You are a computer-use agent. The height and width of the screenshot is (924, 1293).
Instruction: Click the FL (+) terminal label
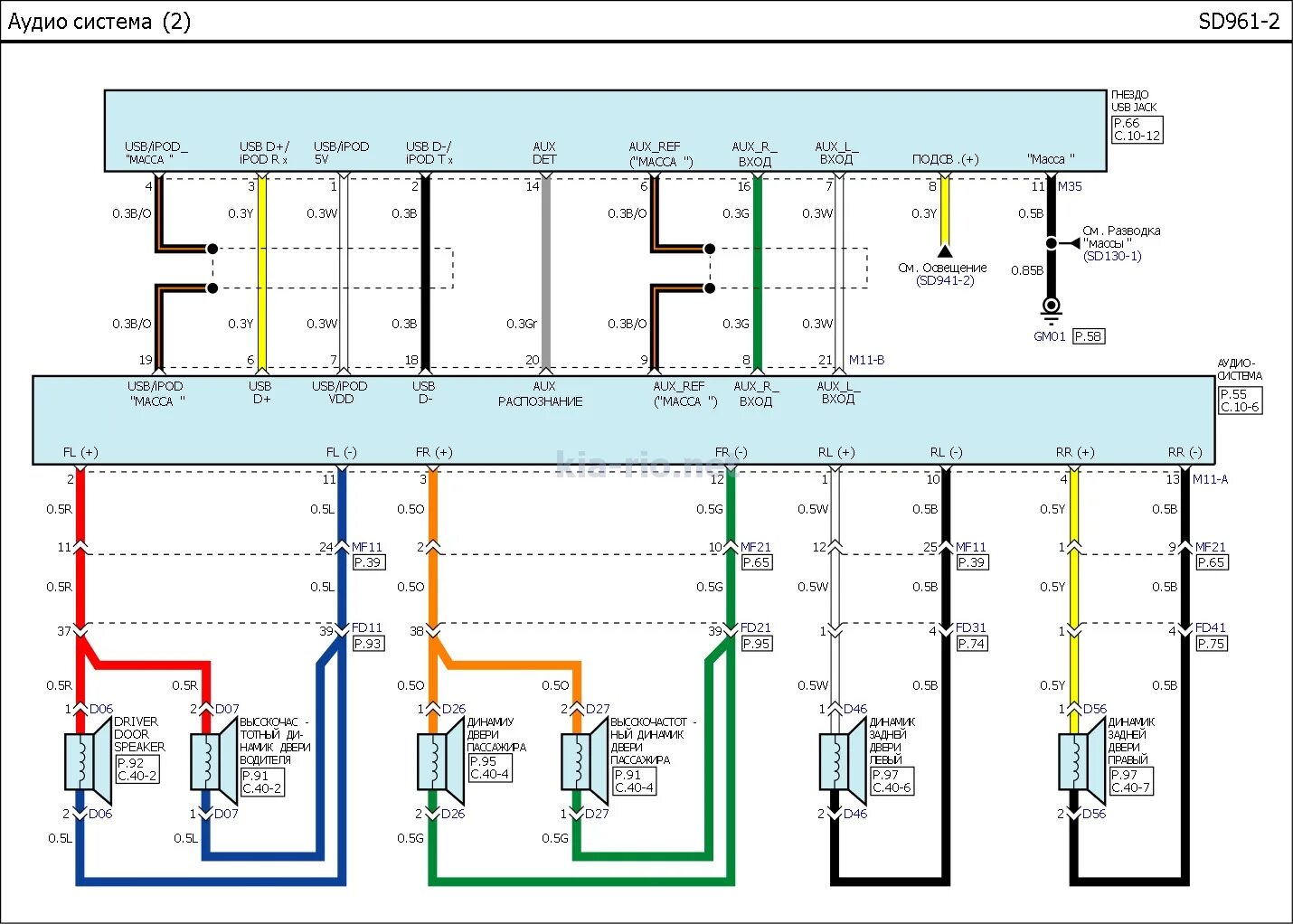click(80, 452)
